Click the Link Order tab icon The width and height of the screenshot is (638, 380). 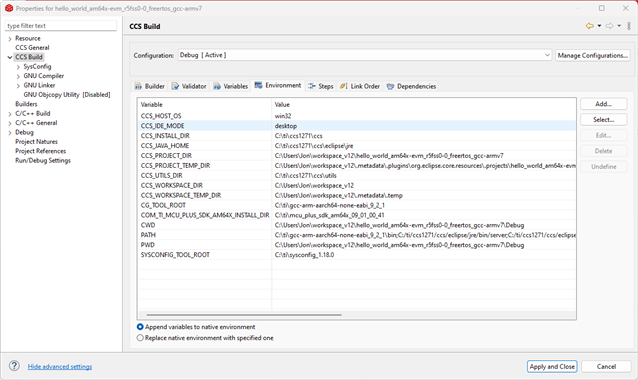pyautogui.click(x=343, y=86)
